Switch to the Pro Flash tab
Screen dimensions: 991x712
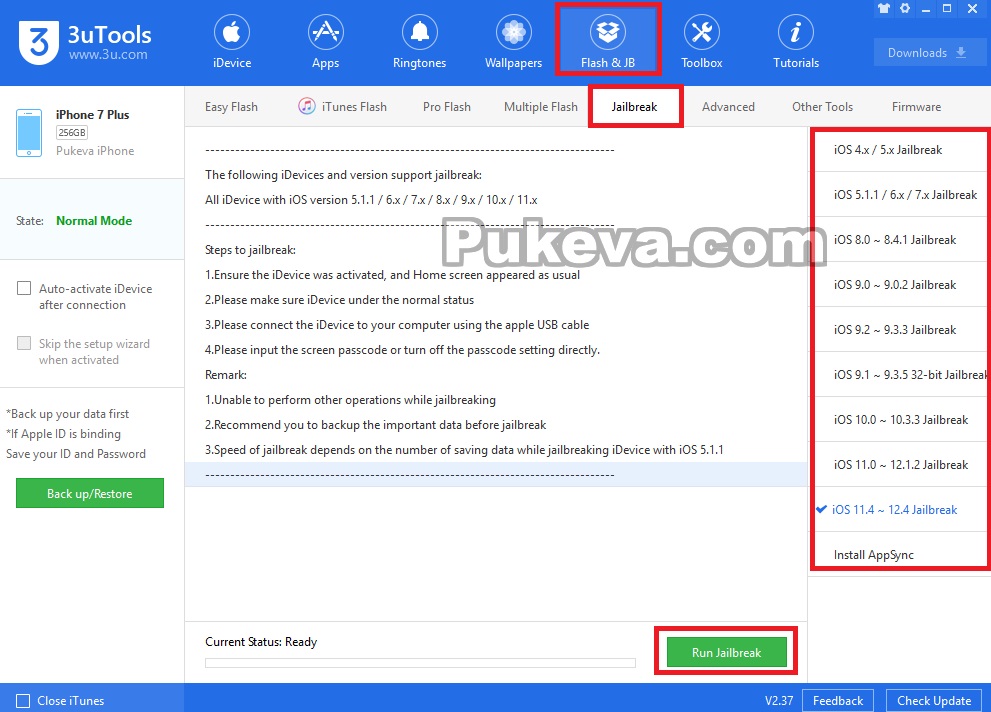(447, 107)
